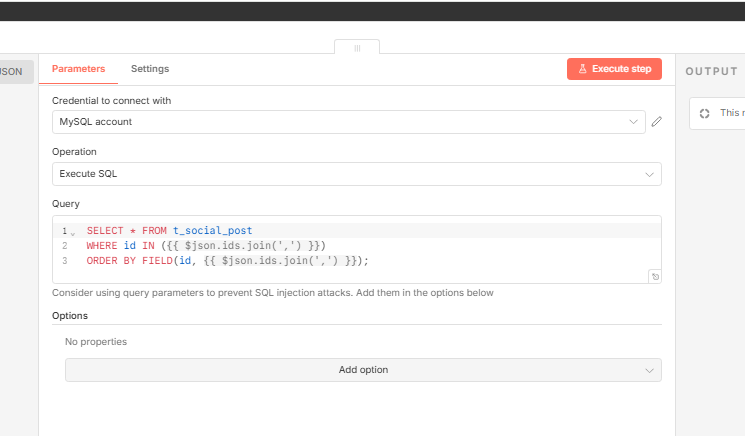This screenshot has height=436, width=745.
Task: Click the spinner icon in Output panel
Action: (705, 113)
